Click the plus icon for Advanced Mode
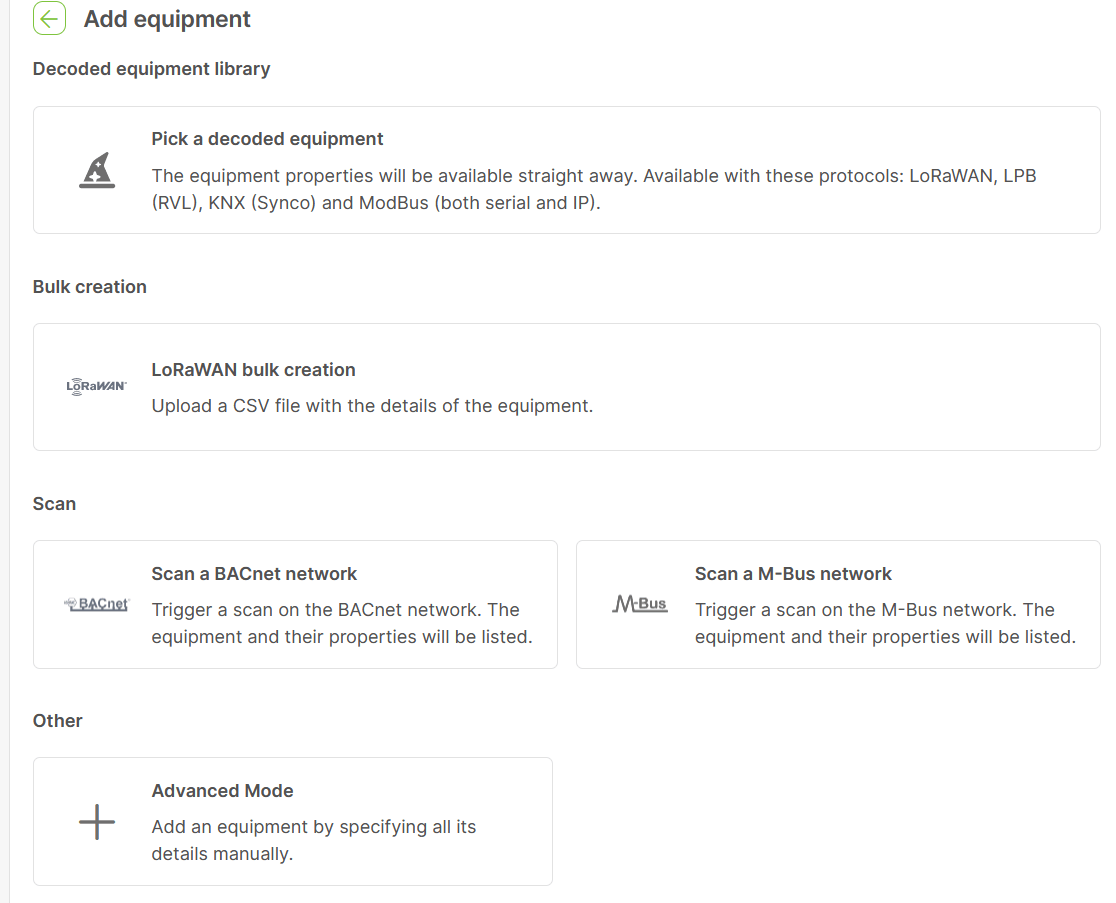The image size is (1116, 903). tap(96, 822)
